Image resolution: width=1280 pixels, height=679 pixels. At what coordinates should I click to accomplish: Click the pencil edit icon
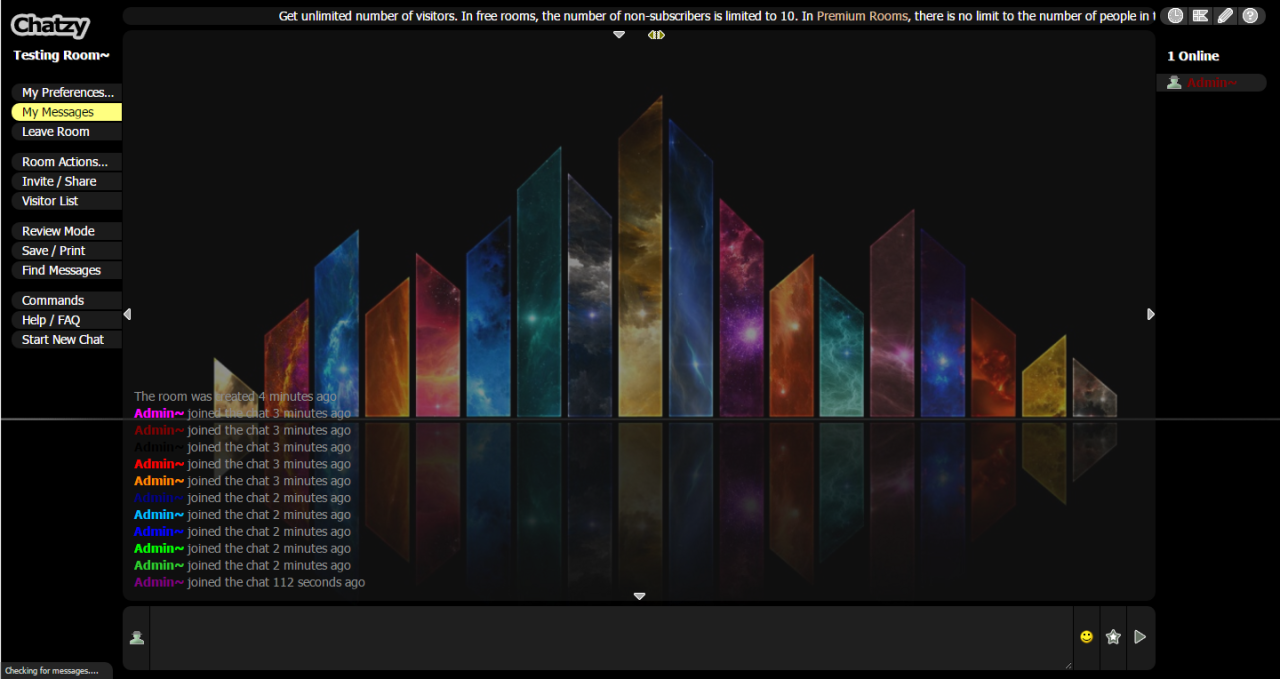pos(1225,16)
